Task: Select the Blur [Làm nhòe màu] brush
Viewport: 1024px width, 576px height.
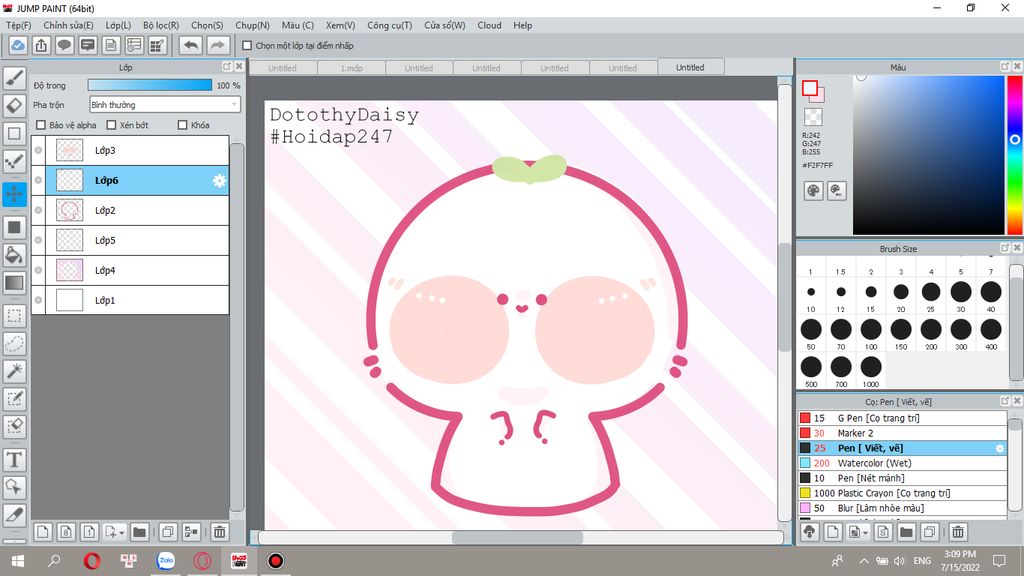Action: [902, 508]
